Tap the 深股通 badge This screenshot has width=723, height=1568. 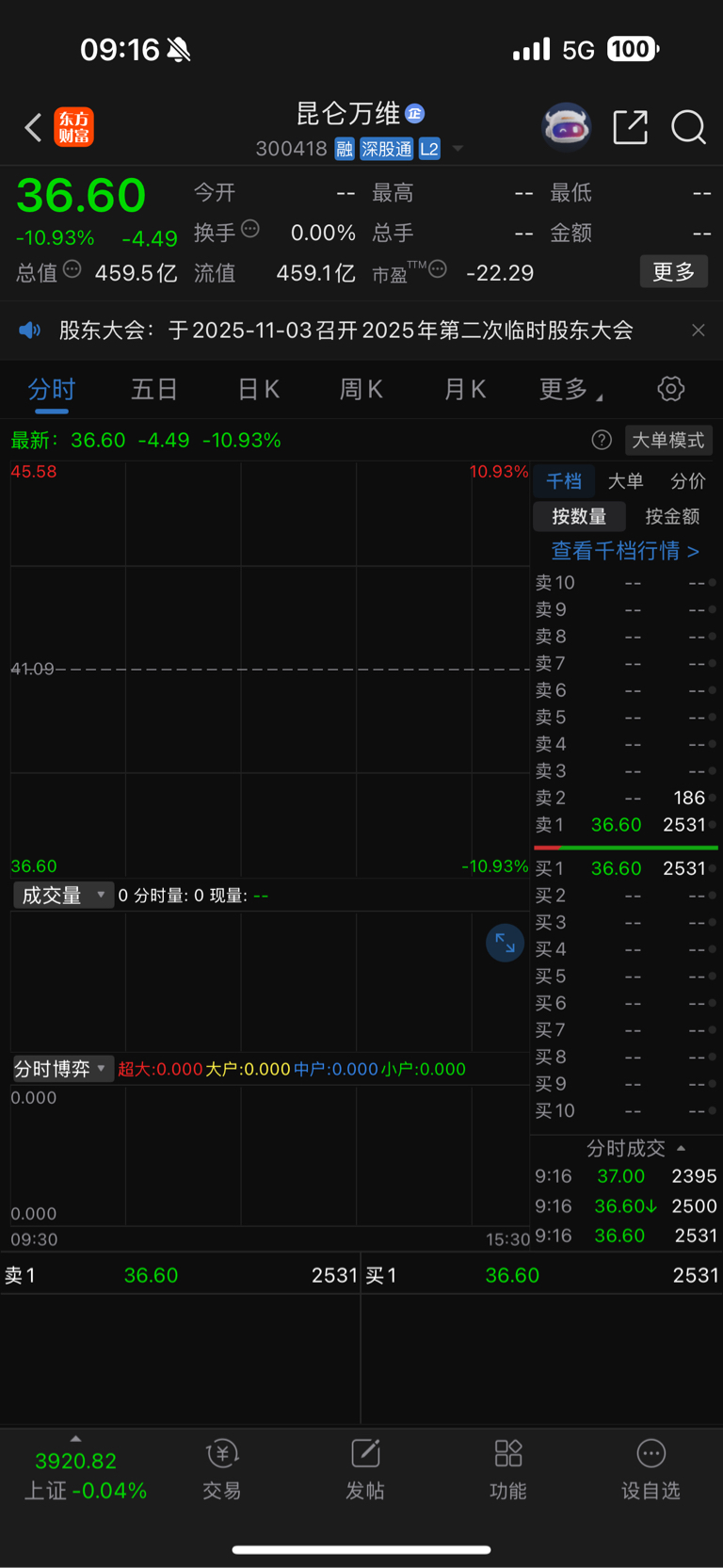point(387,149)
